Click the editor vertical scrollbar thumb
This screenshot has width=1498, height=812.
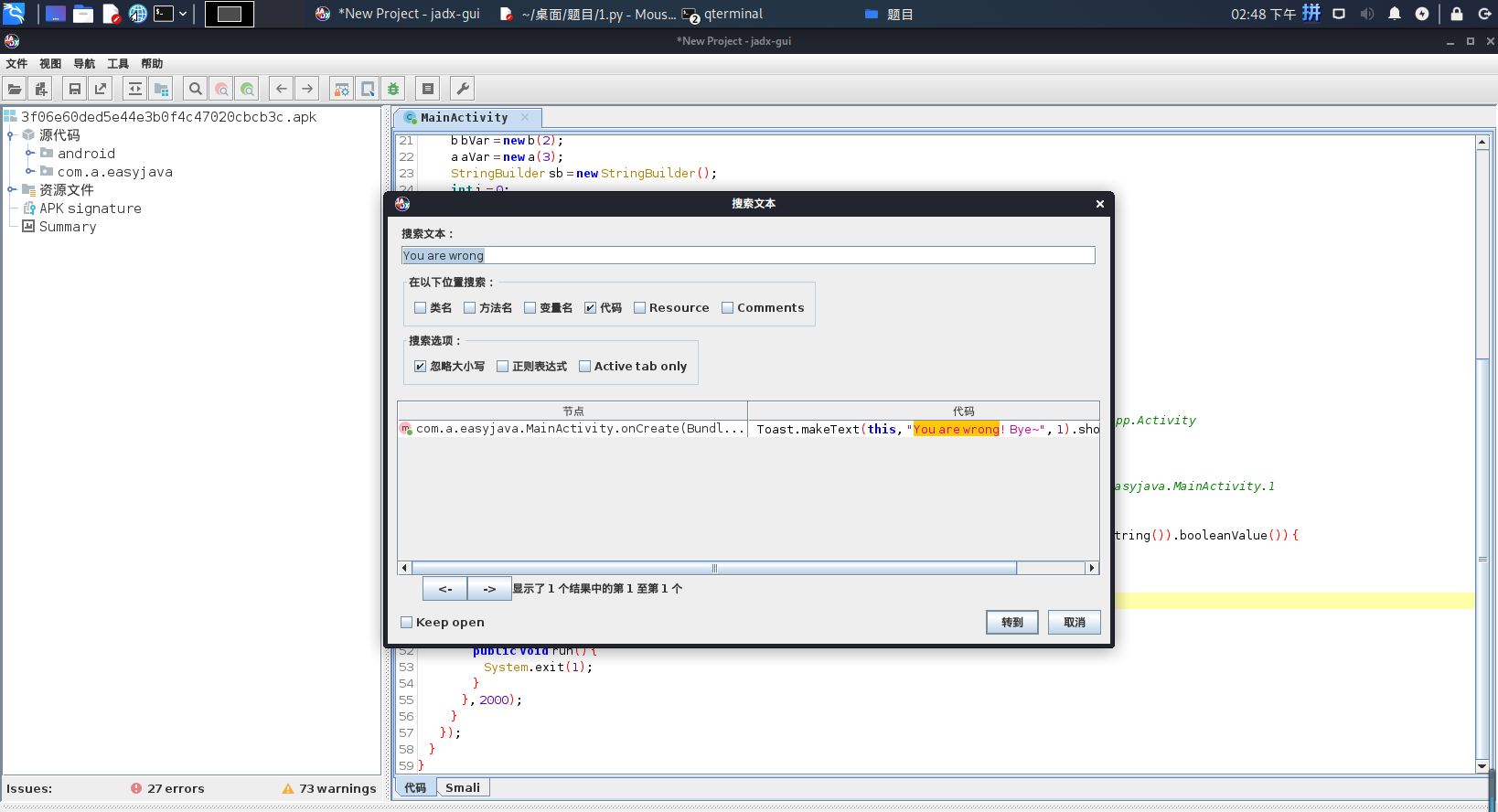pos(1482,558)
